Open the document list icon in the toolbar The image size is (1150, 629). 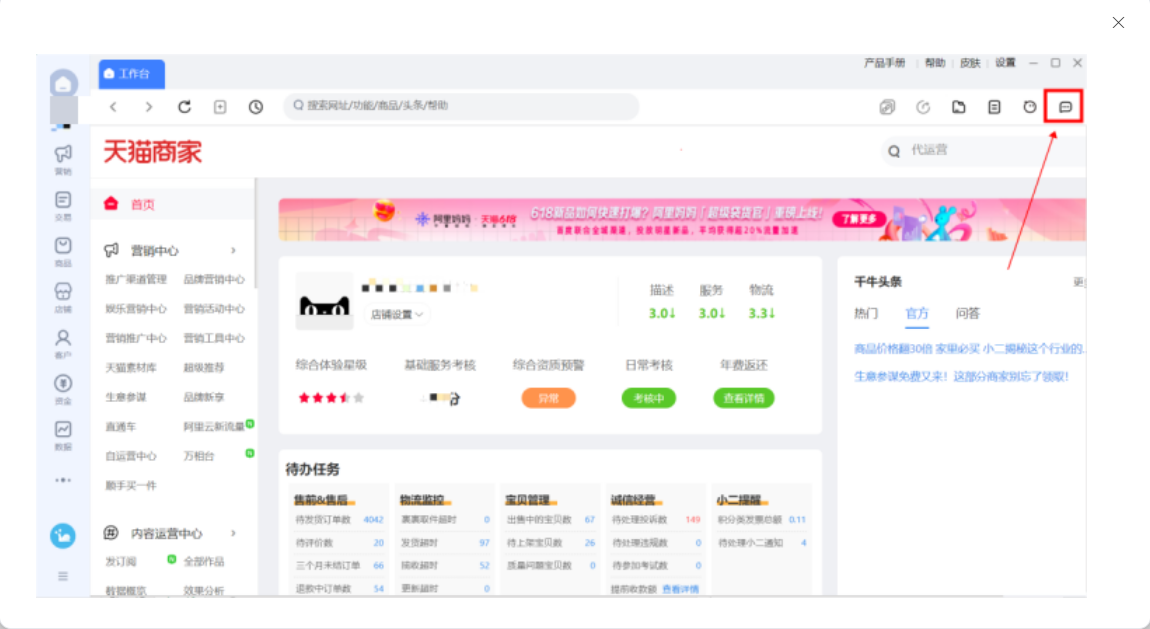994,107
